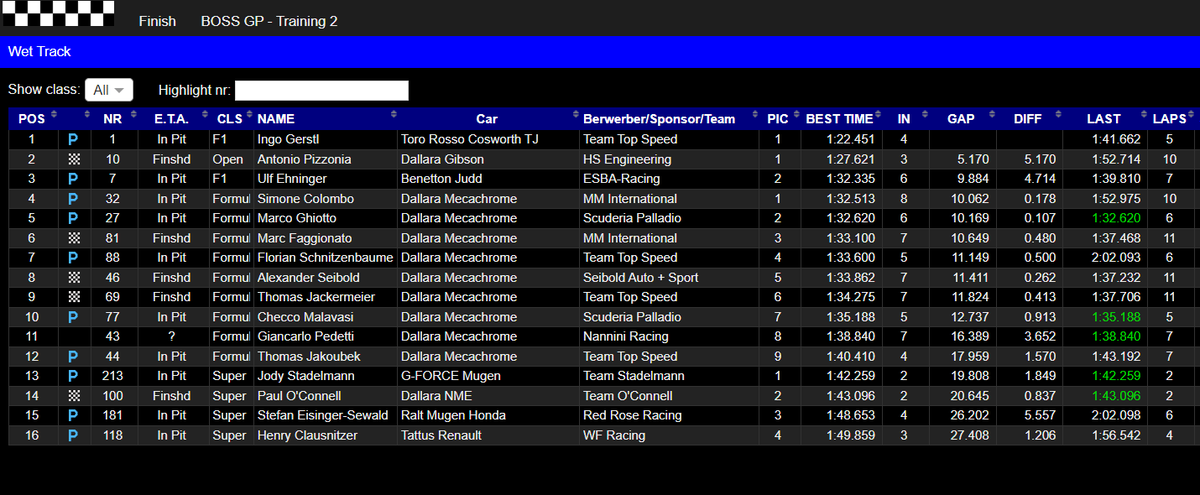The height and width of the screenshot is (495, 1200).
Task: Click the finish flag icon for Marc Faggionato
Action: click(73, 238)
